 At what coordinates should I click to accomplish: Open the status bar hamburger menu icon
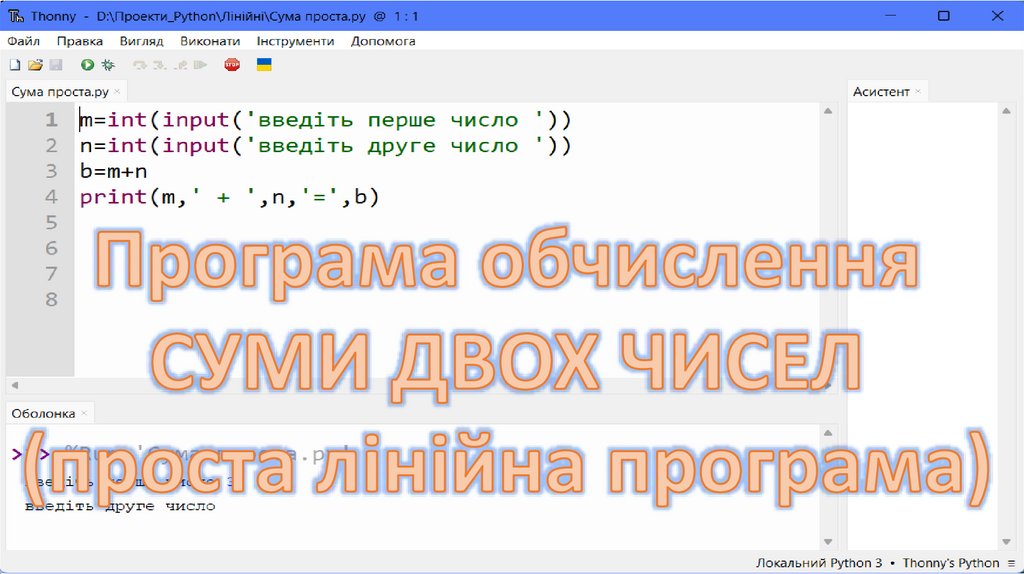1011,563
